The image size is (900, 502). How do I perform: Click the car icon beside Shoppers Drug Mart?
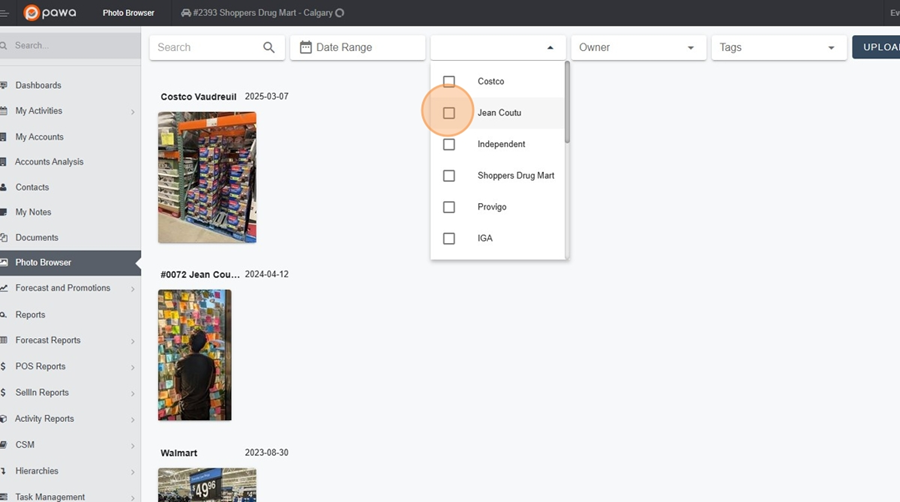[186, 13]
